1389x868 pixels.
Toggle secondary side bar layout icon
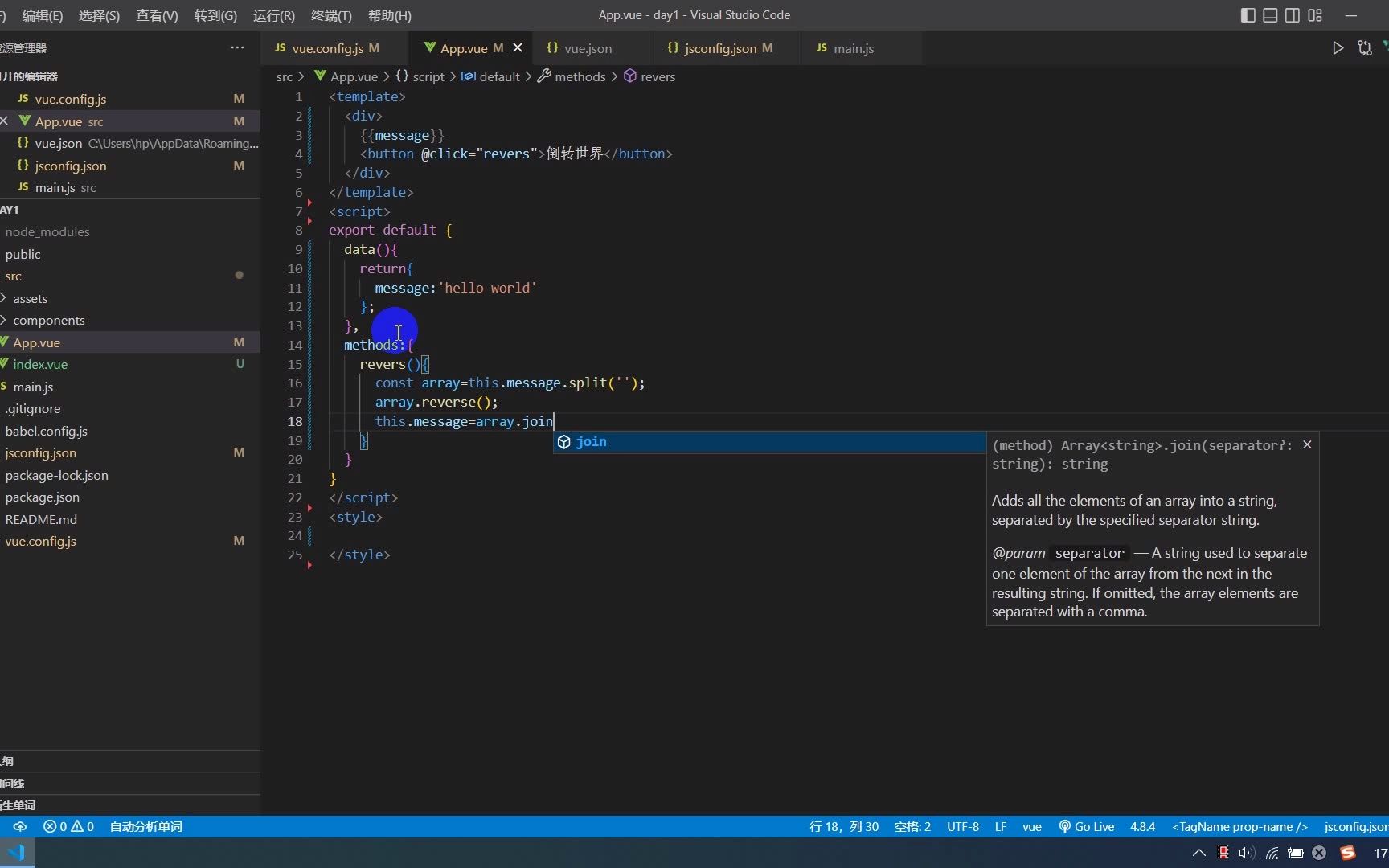(1293, 15)
